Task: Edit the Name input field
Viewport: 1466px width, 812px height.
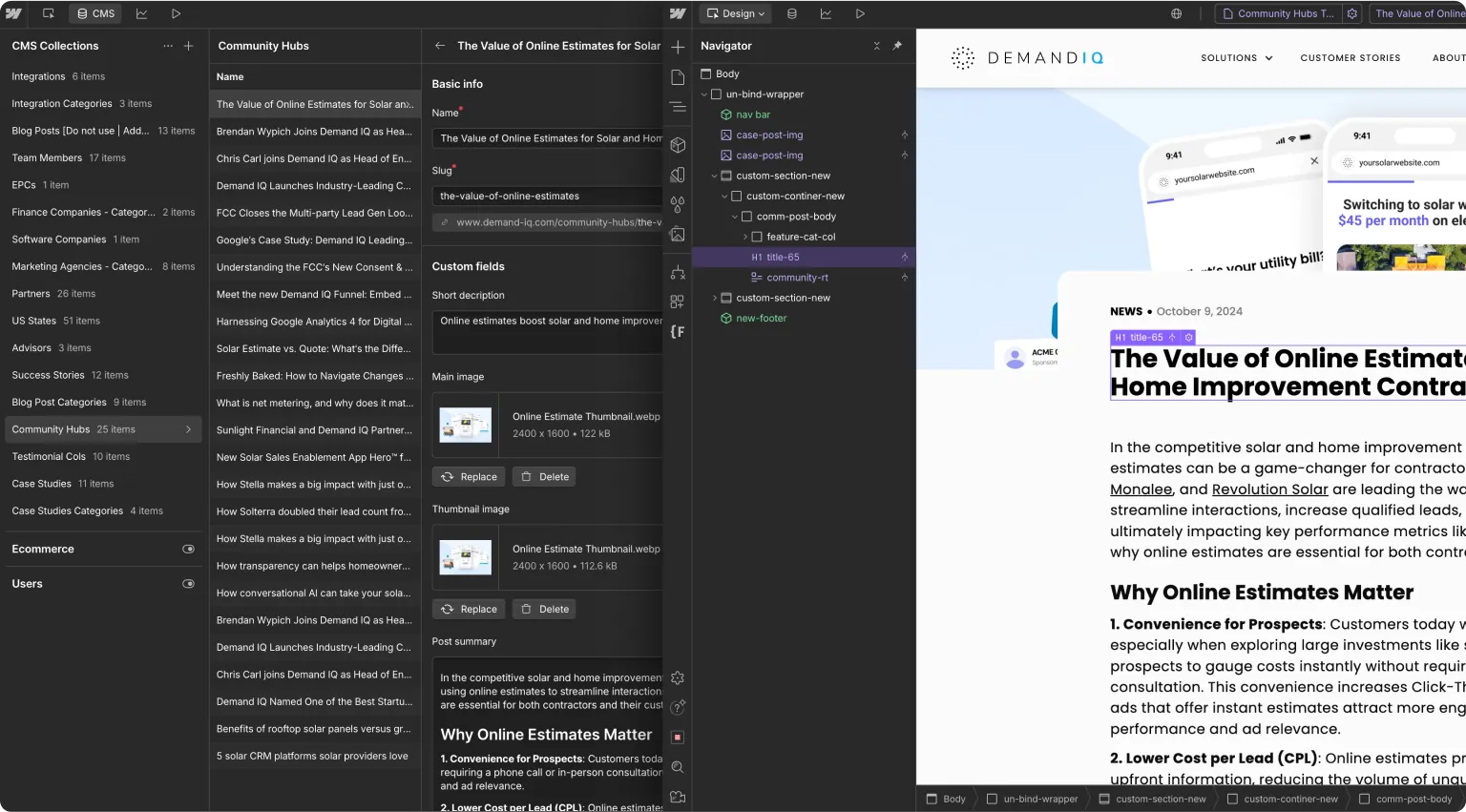Action: [548, 138]
